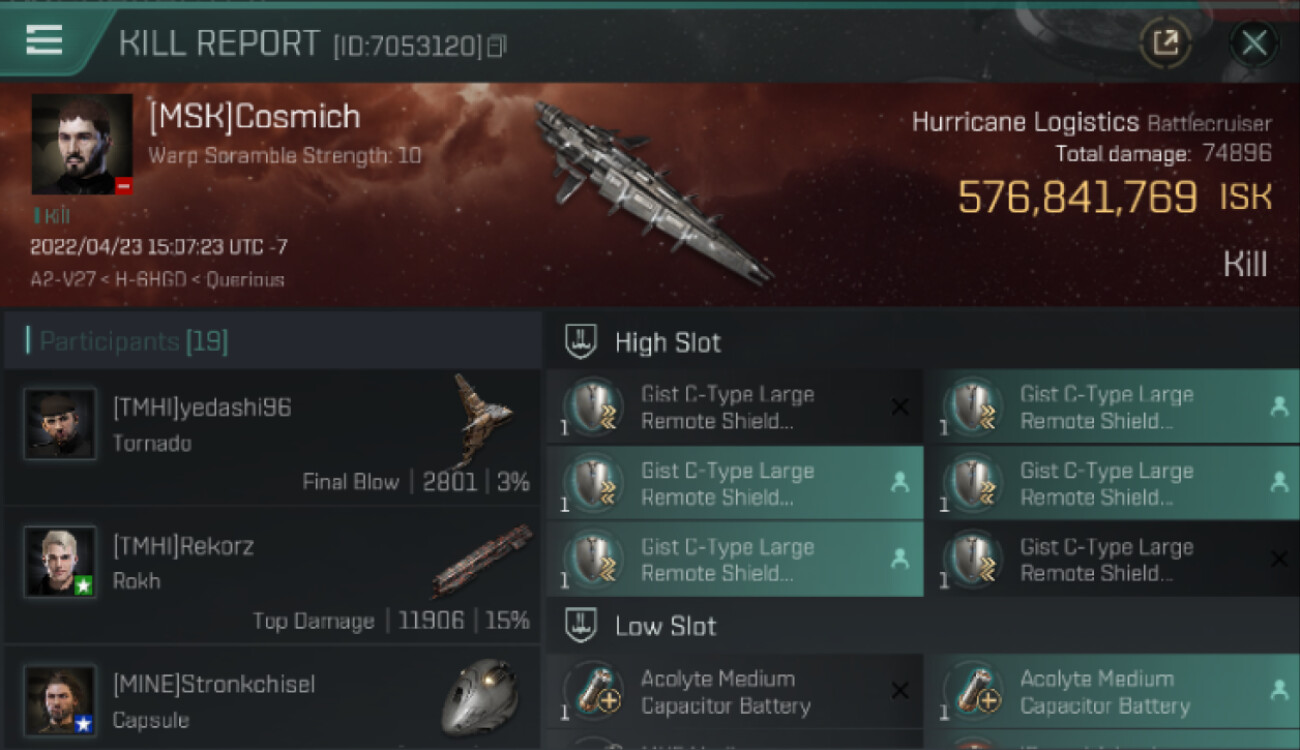The width and height of the screenshot is (1300, 750).
Task: Open Rekorz's participant entry
Action: point(272,576)
